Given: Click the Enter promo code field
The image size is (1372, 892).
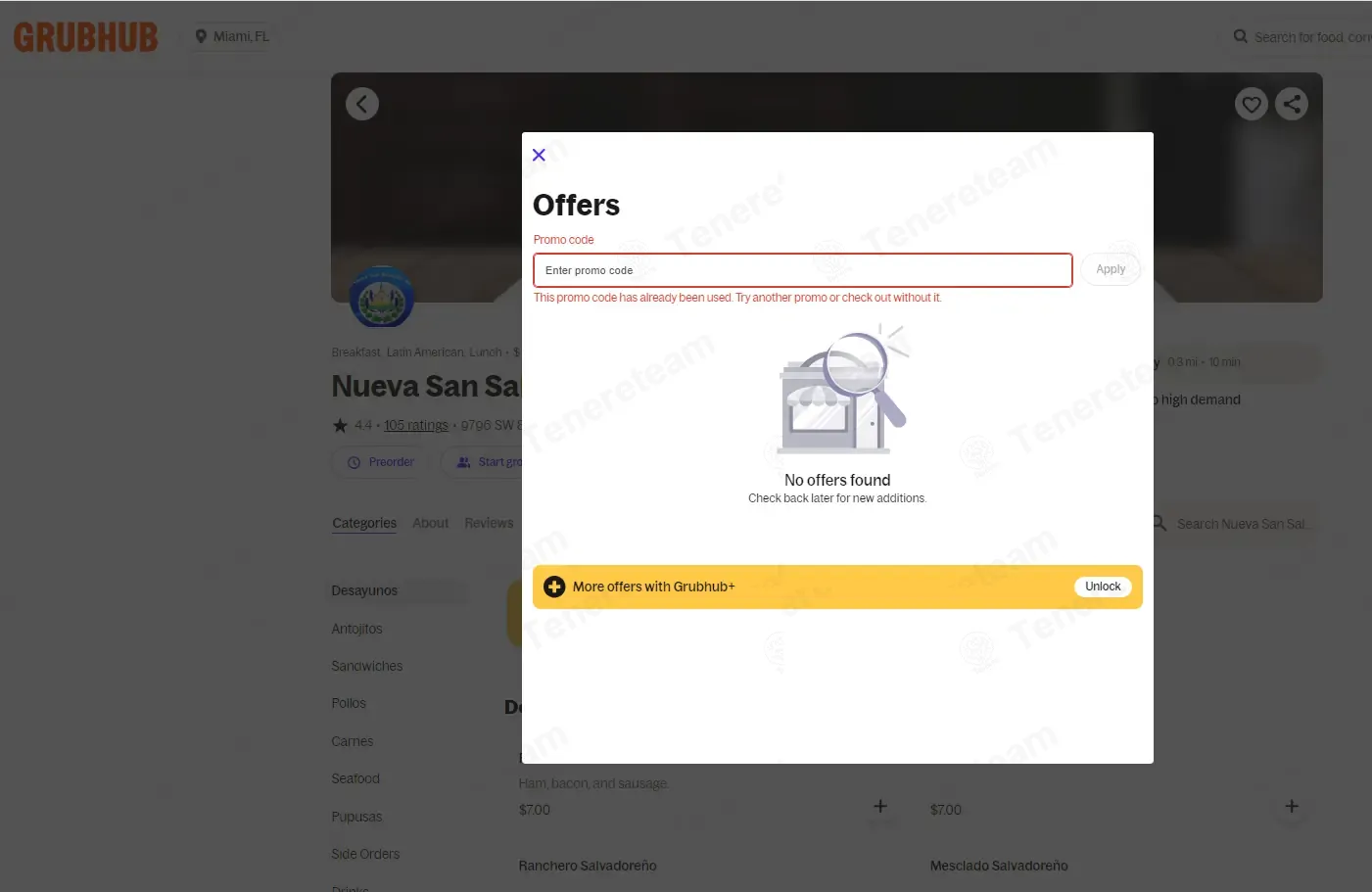Looking at the screenshot, I should pos(803,270).
